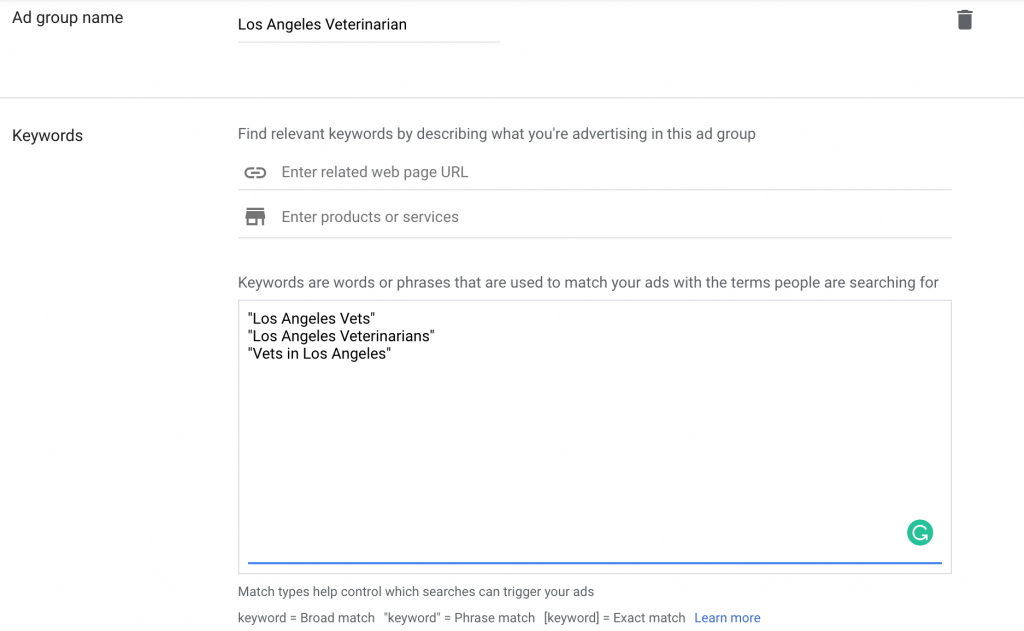Open the Grammarly icon in keywords box

[x=920, y=532]
